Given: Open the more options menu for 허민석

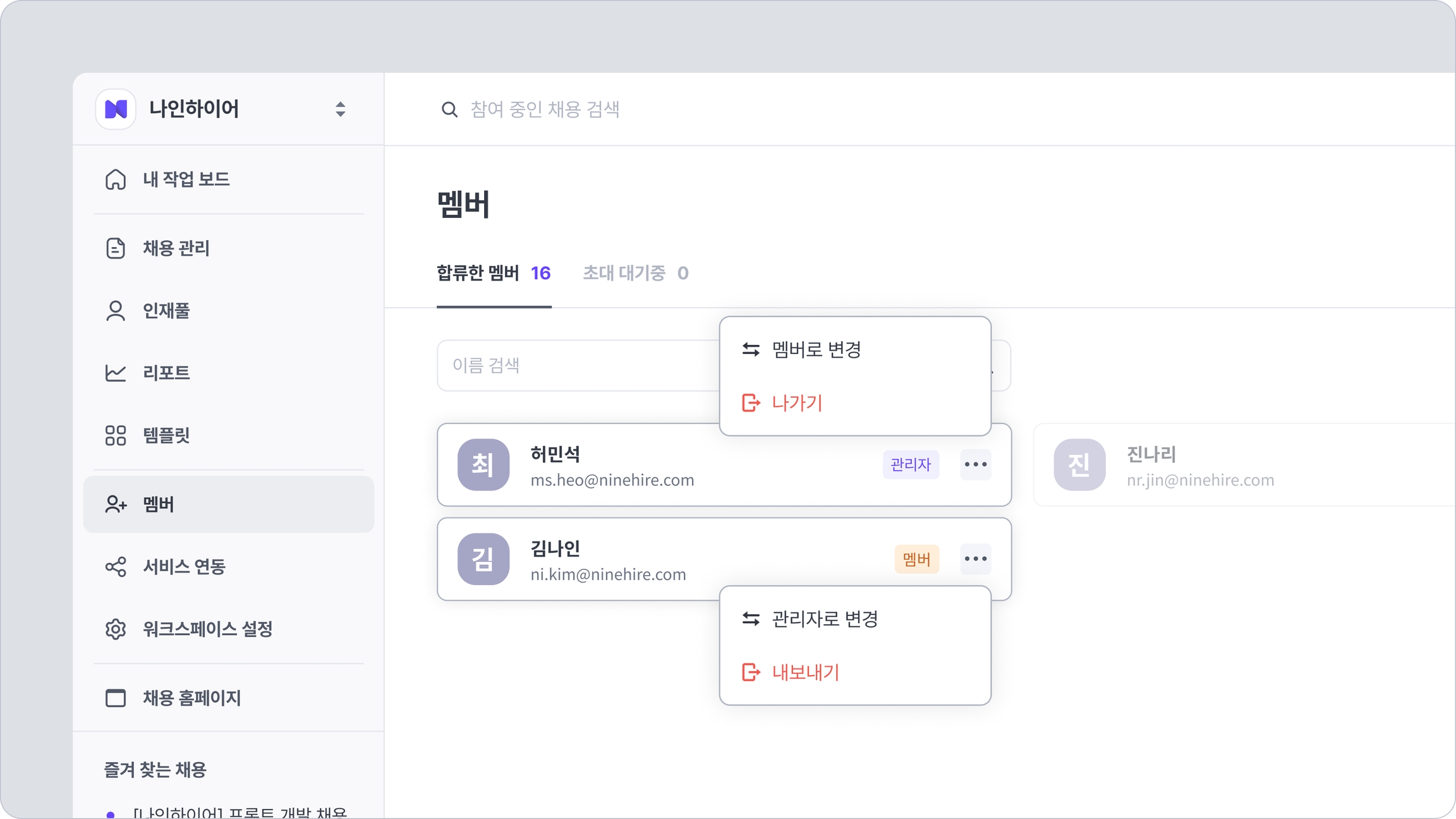Looking at the screenshot, I should 975,465.
